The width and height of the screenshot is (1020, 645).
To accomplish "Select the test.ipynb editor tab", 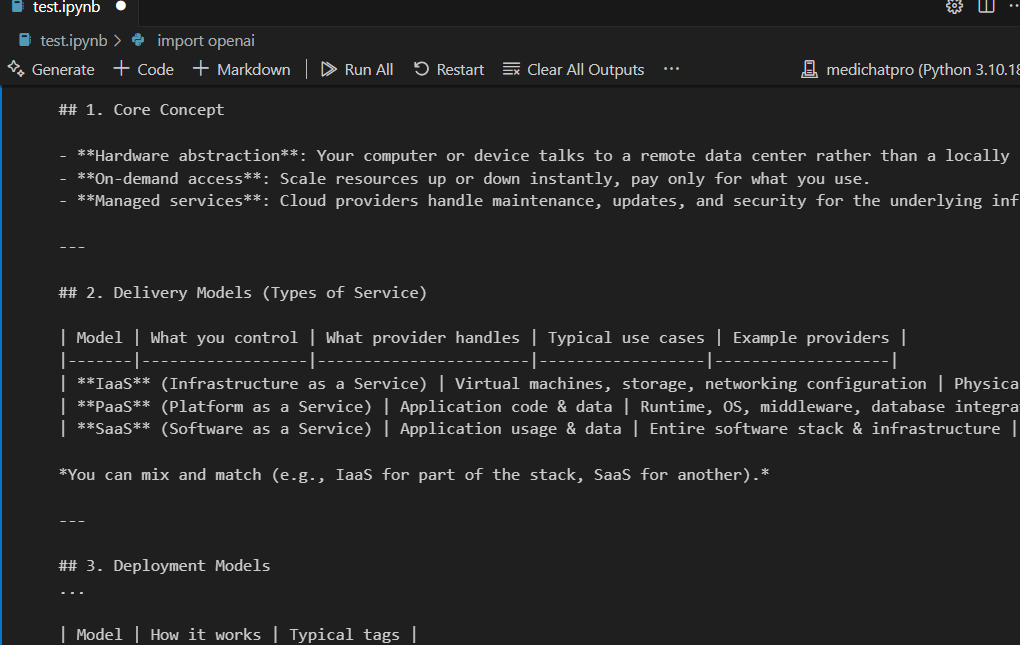I will [x=66, y=7].
